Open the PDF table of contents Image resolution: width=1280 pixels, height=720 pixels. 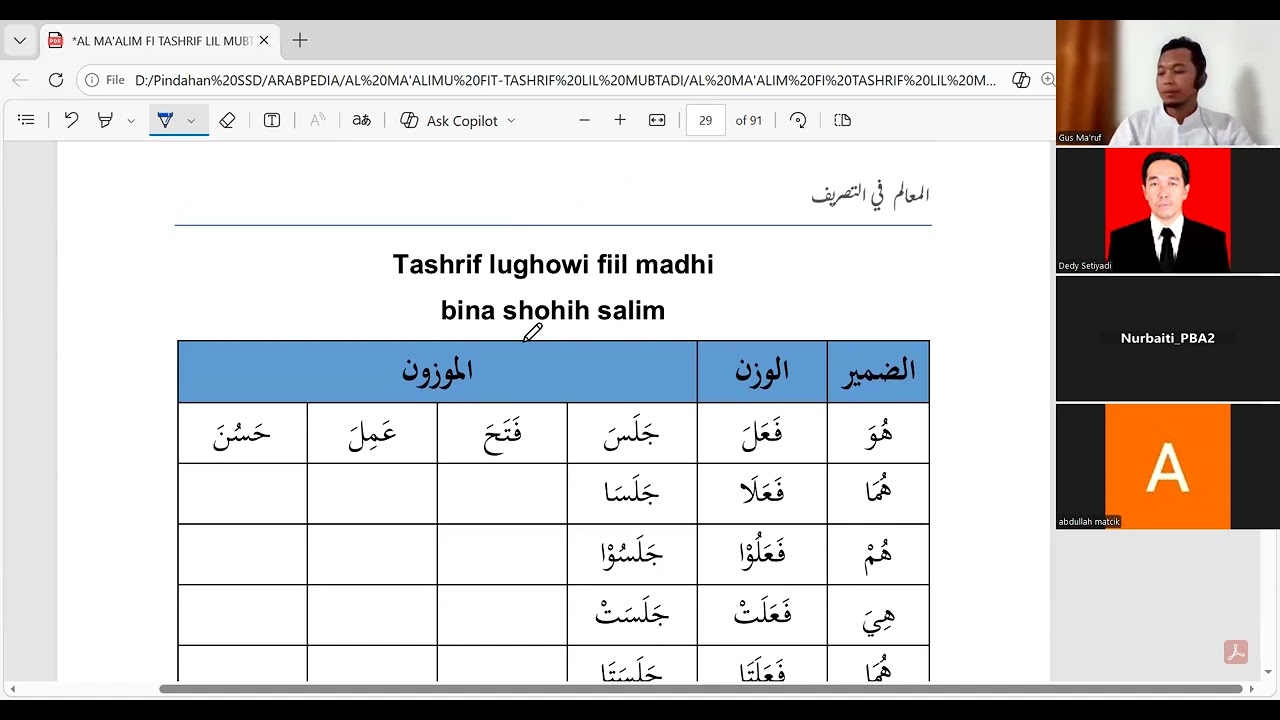[26, 120]
